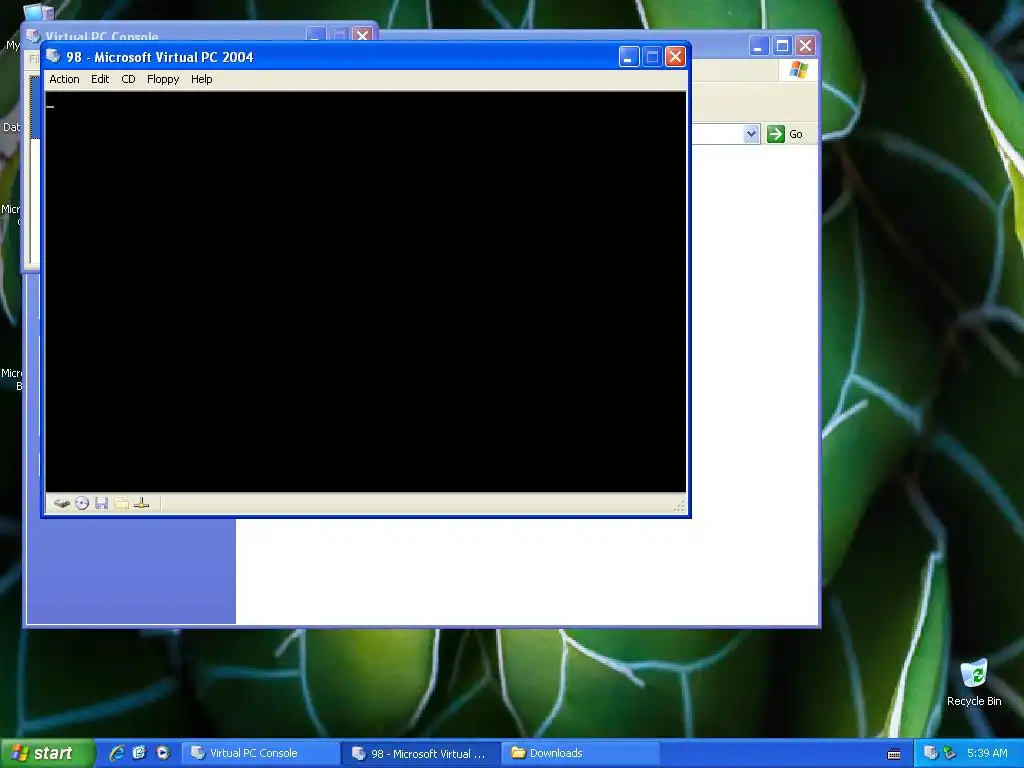Click the Virtual PC tray icon
The image size is (1024, 768).
click(931, 753)
